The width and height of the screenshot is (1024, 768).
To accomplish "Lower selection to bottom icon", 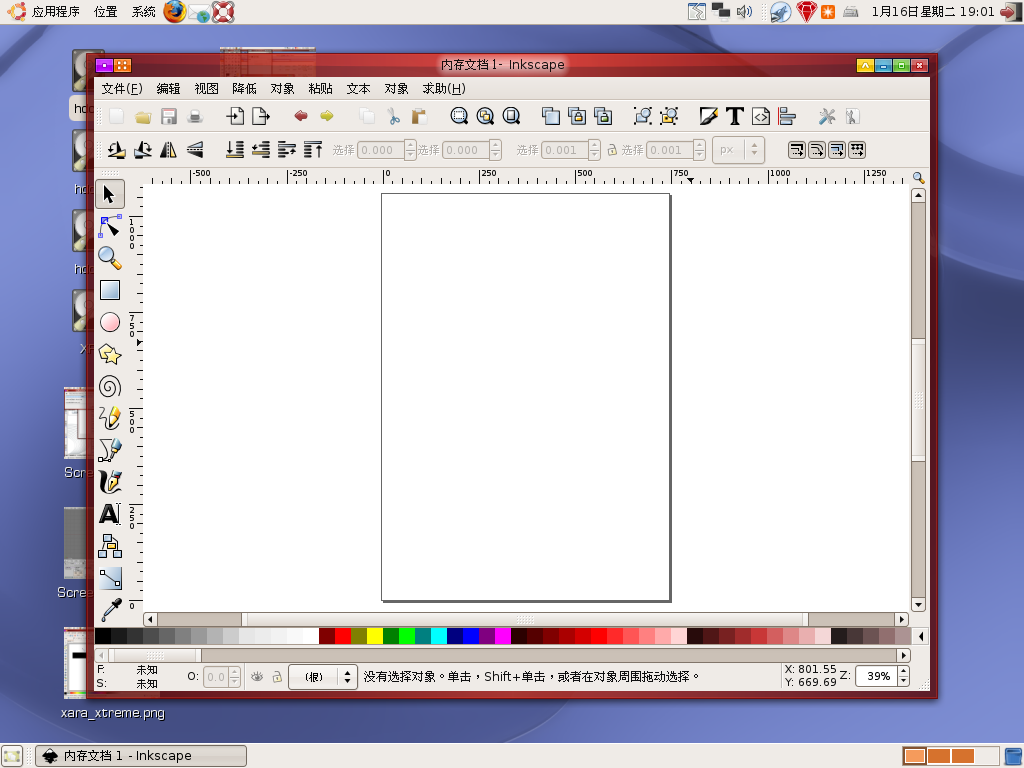I will point(235,150).
